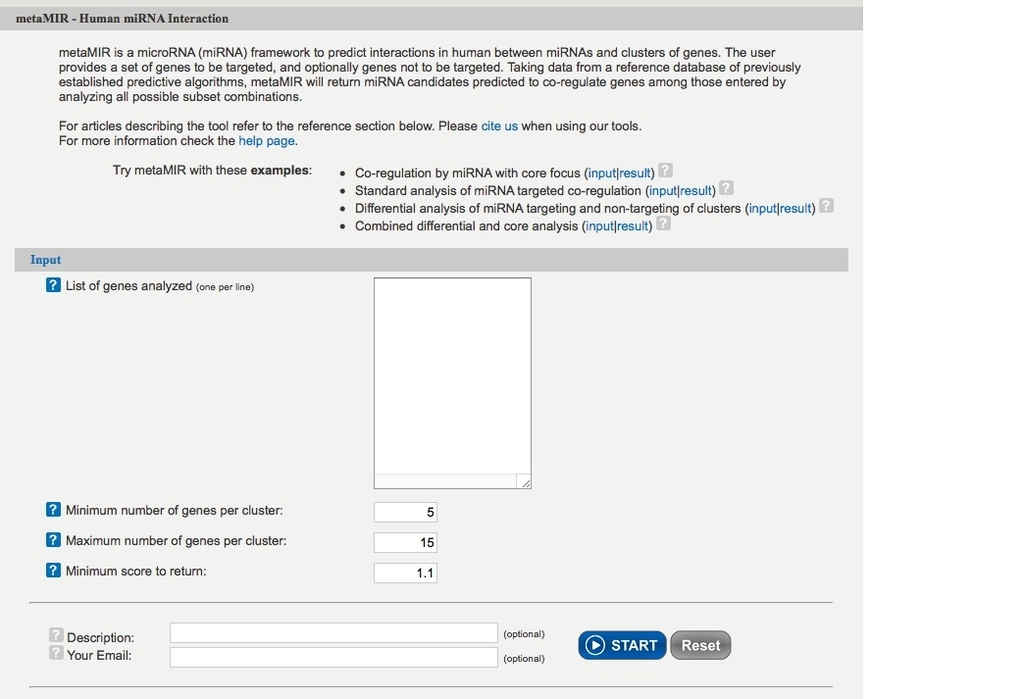Screen dimensions: 1024x699
Task: Click help icon for List of genes analyzed
Action: pos(53,285)
